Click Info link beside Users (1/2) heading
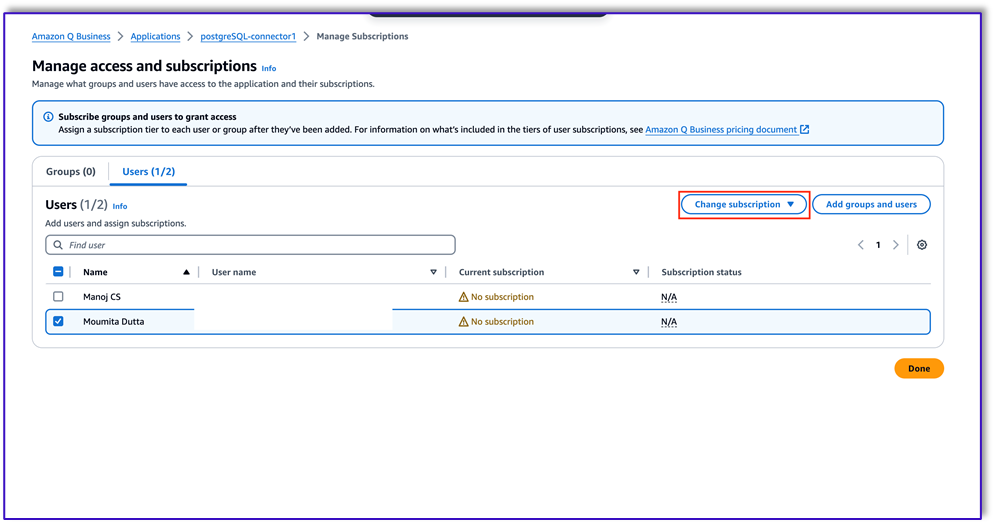994x524 pixels. (x=120, y=206)
